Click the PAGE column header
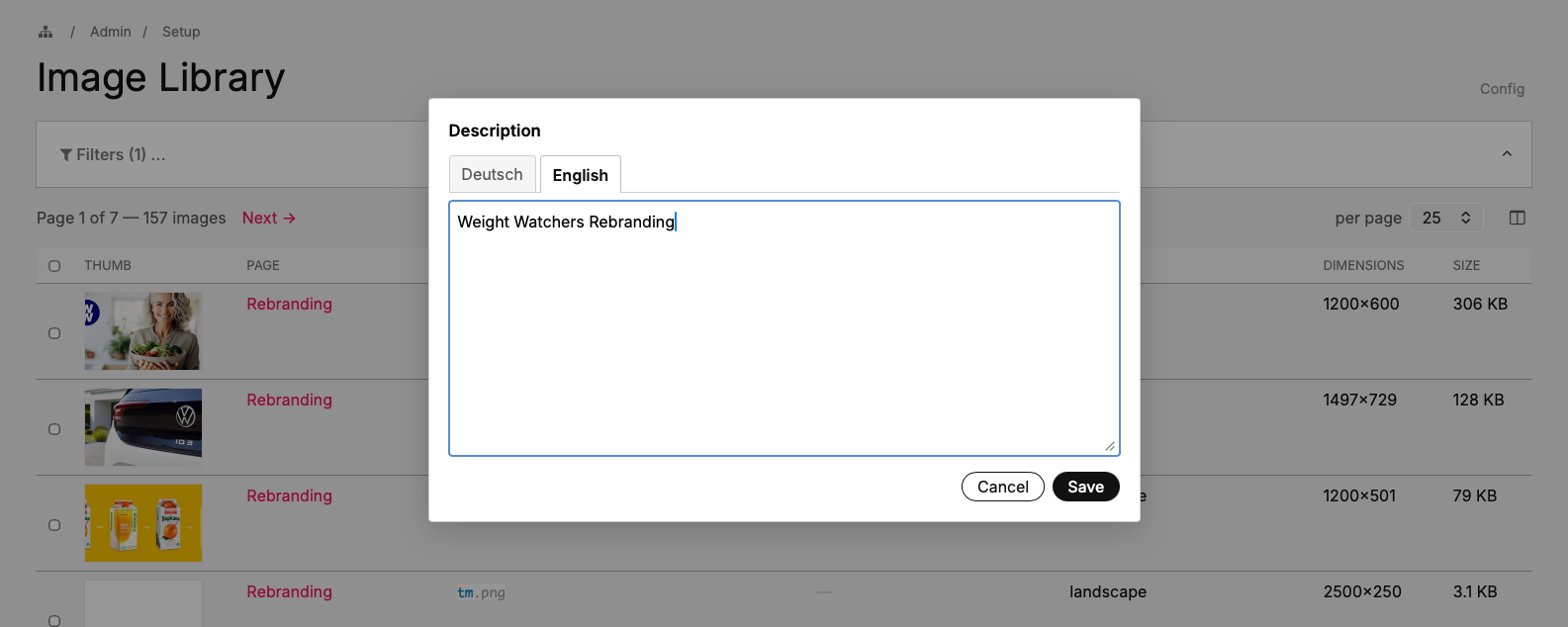 (x=263, y=266)
